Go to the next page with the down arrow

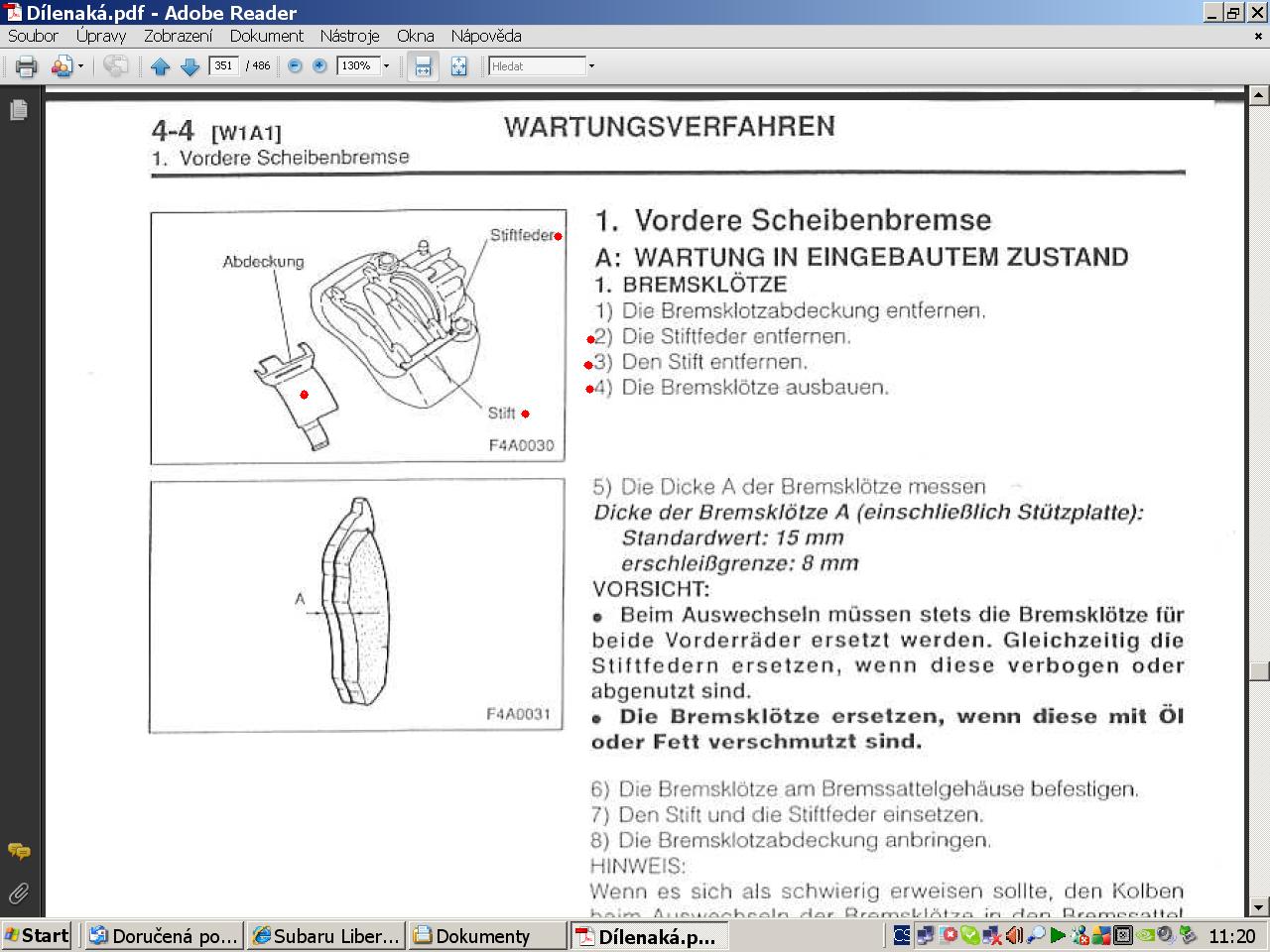pos(190,66)
